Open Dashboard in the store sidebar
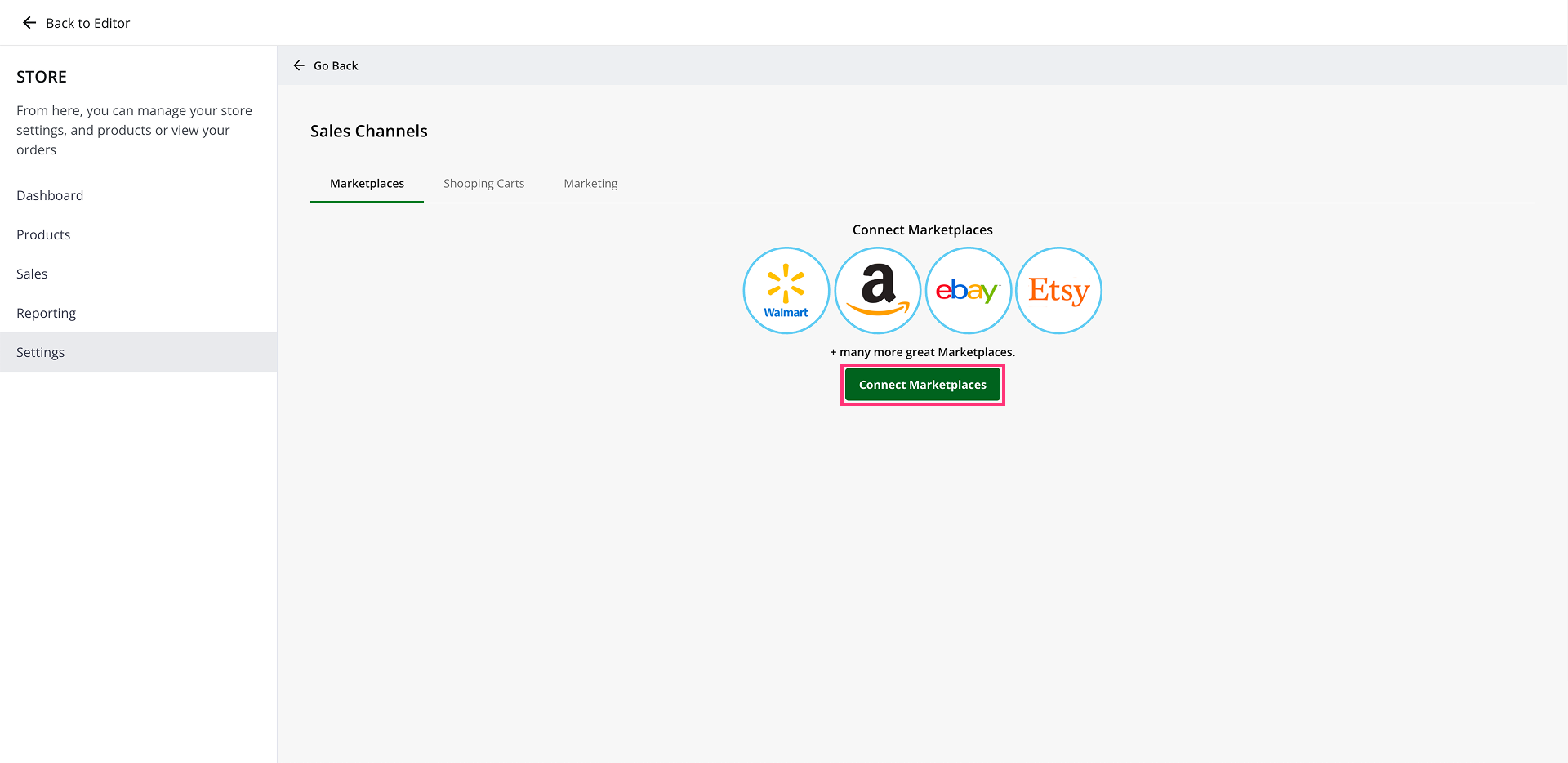The image size is (1568, 763). point(139,195)
